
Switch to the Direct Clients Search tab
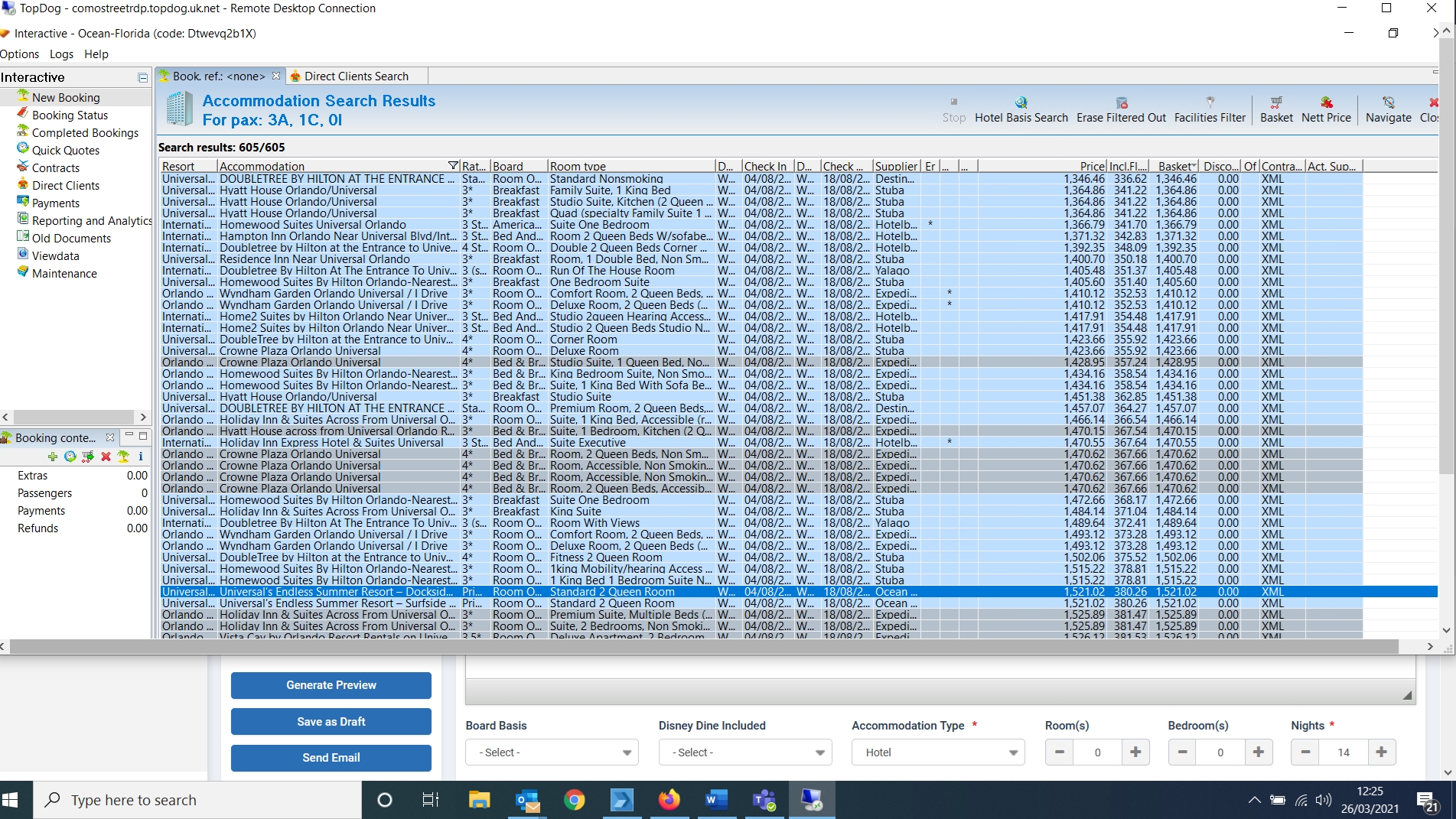coord(356,76)
